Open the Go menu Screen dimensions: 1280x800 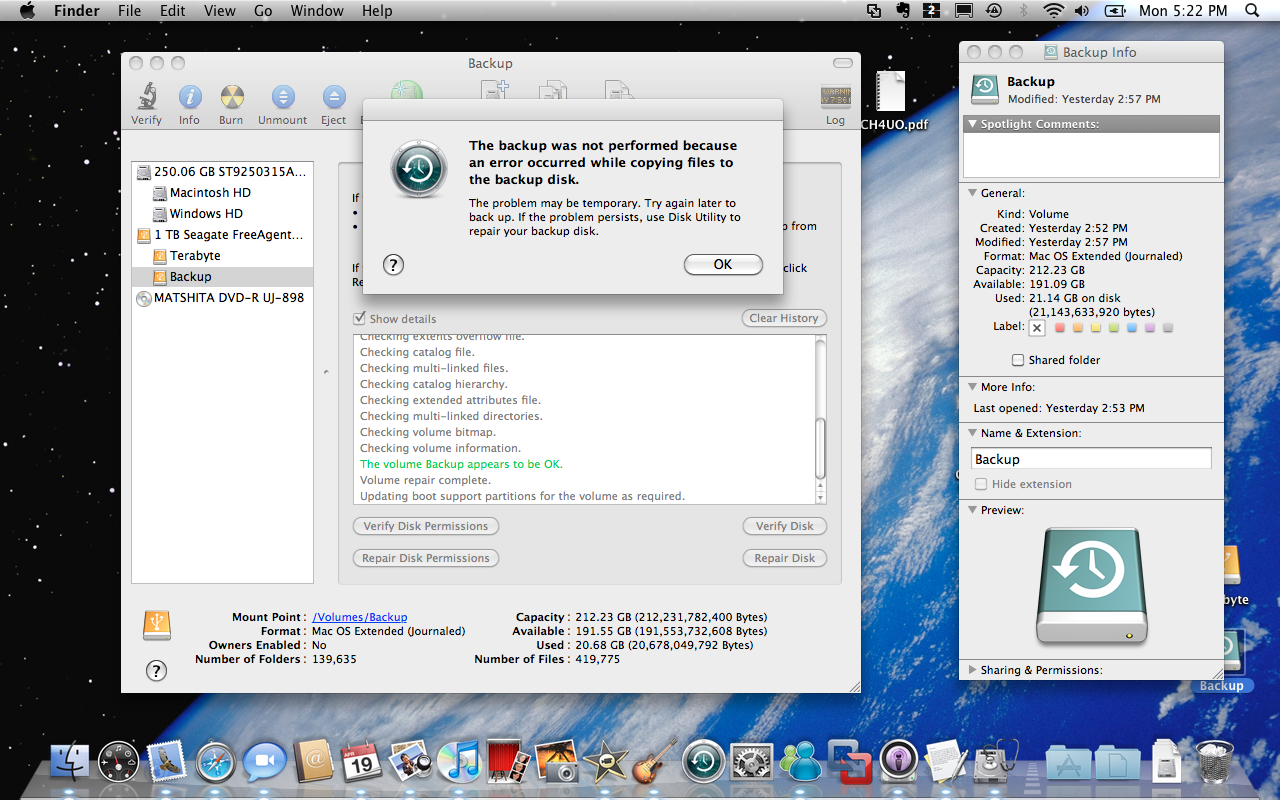(x=263, y=11)
